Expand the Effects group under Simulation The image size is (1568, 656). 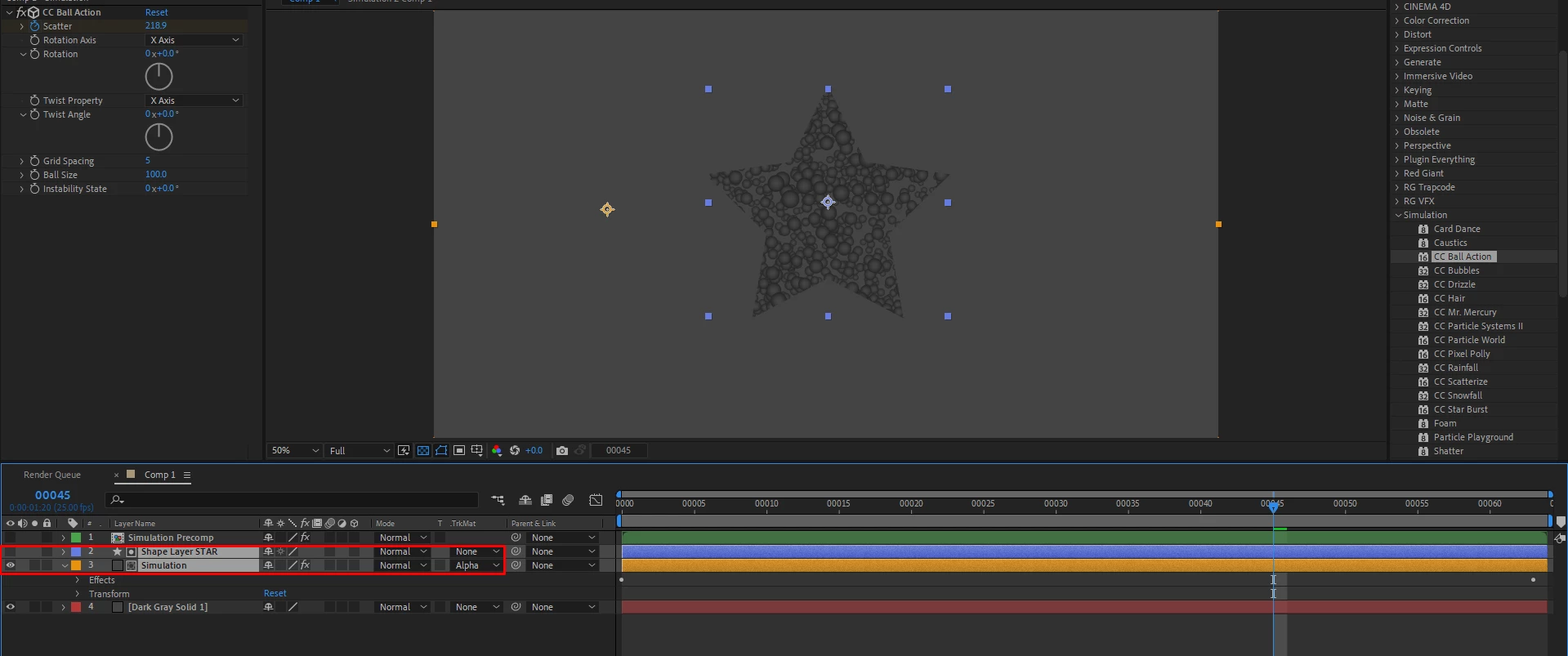coord(78,580)
